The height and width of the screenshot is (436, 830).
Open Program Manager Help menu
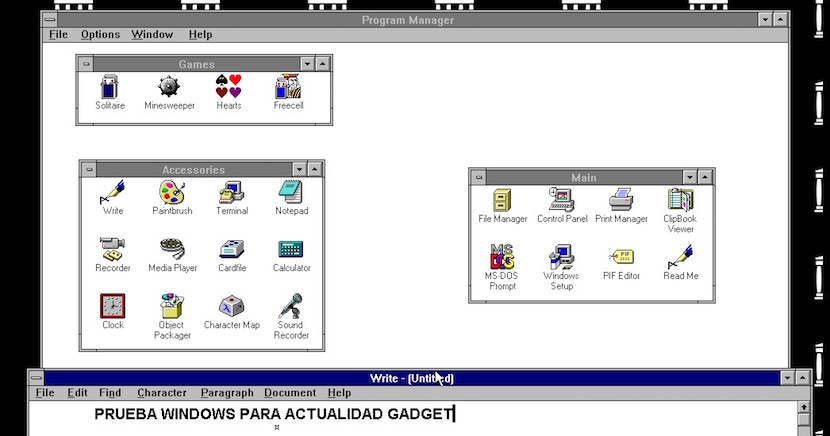click(201, 34)
